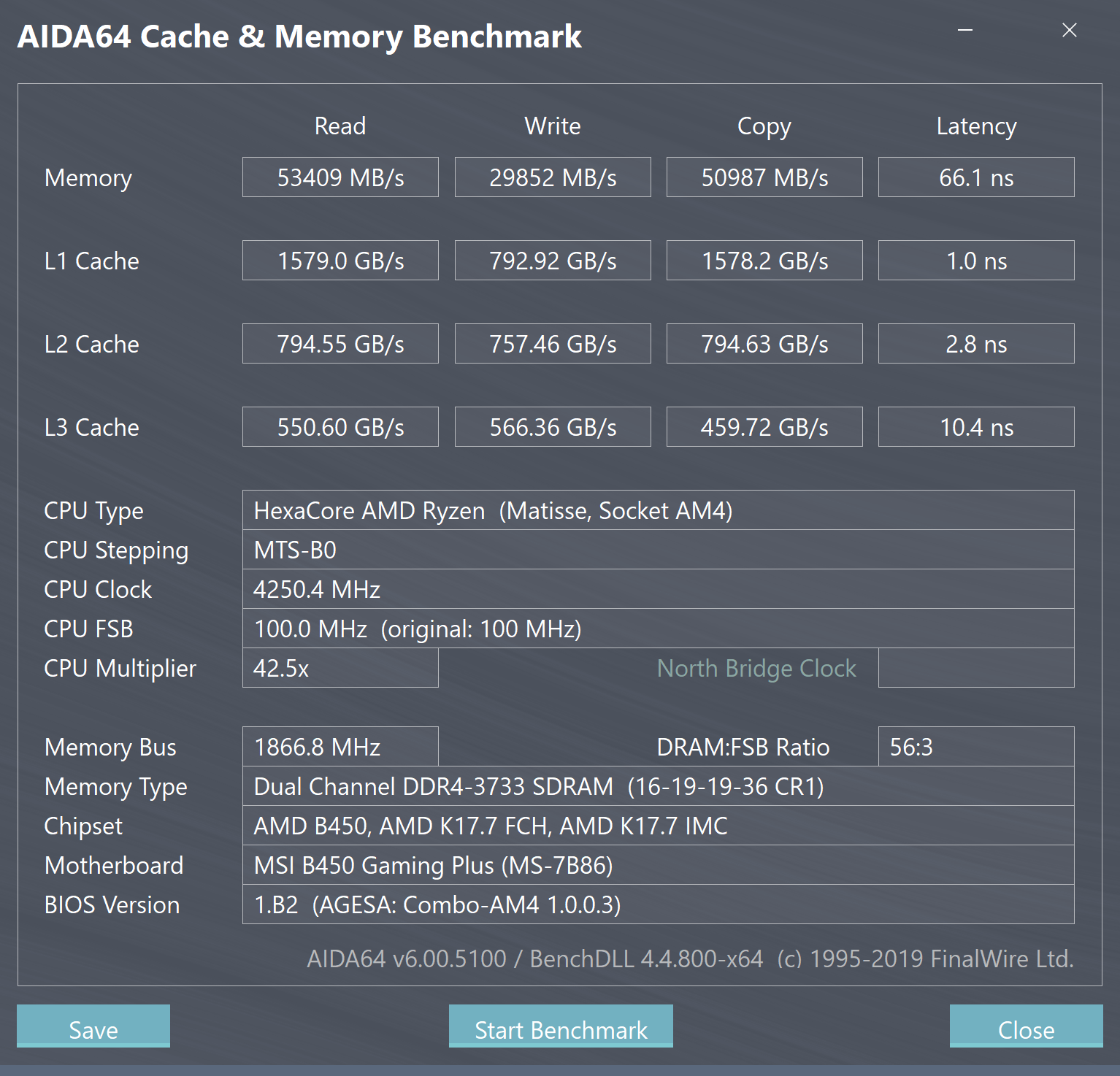The height and width of the screenshot is (1076, 1120).
Task: Select the CPU Clock value field
Action: (x=658, y=589)
